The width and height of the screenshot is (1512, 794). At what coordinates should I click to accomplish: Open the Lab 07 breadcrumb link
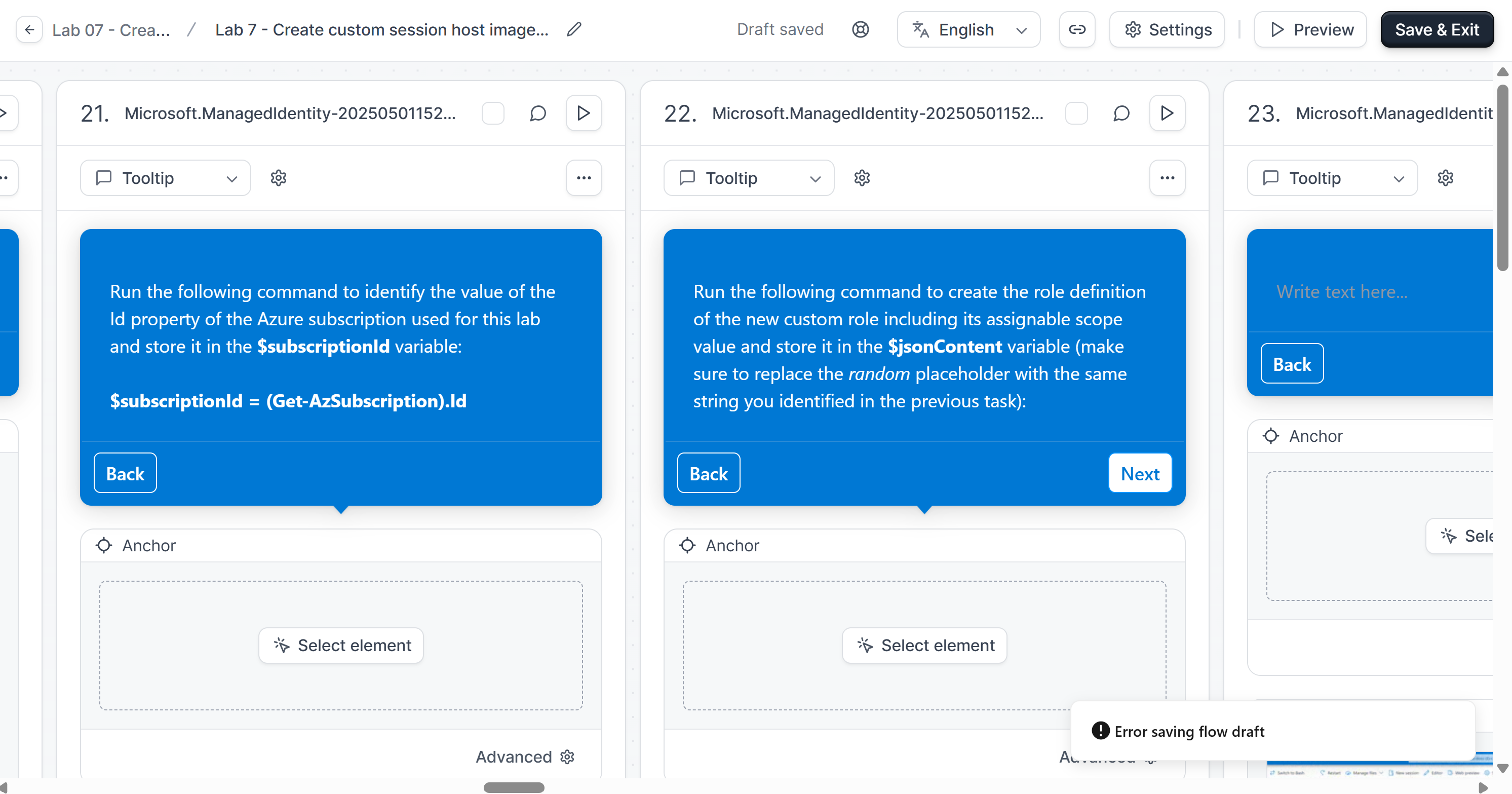(x=111, y=29)
